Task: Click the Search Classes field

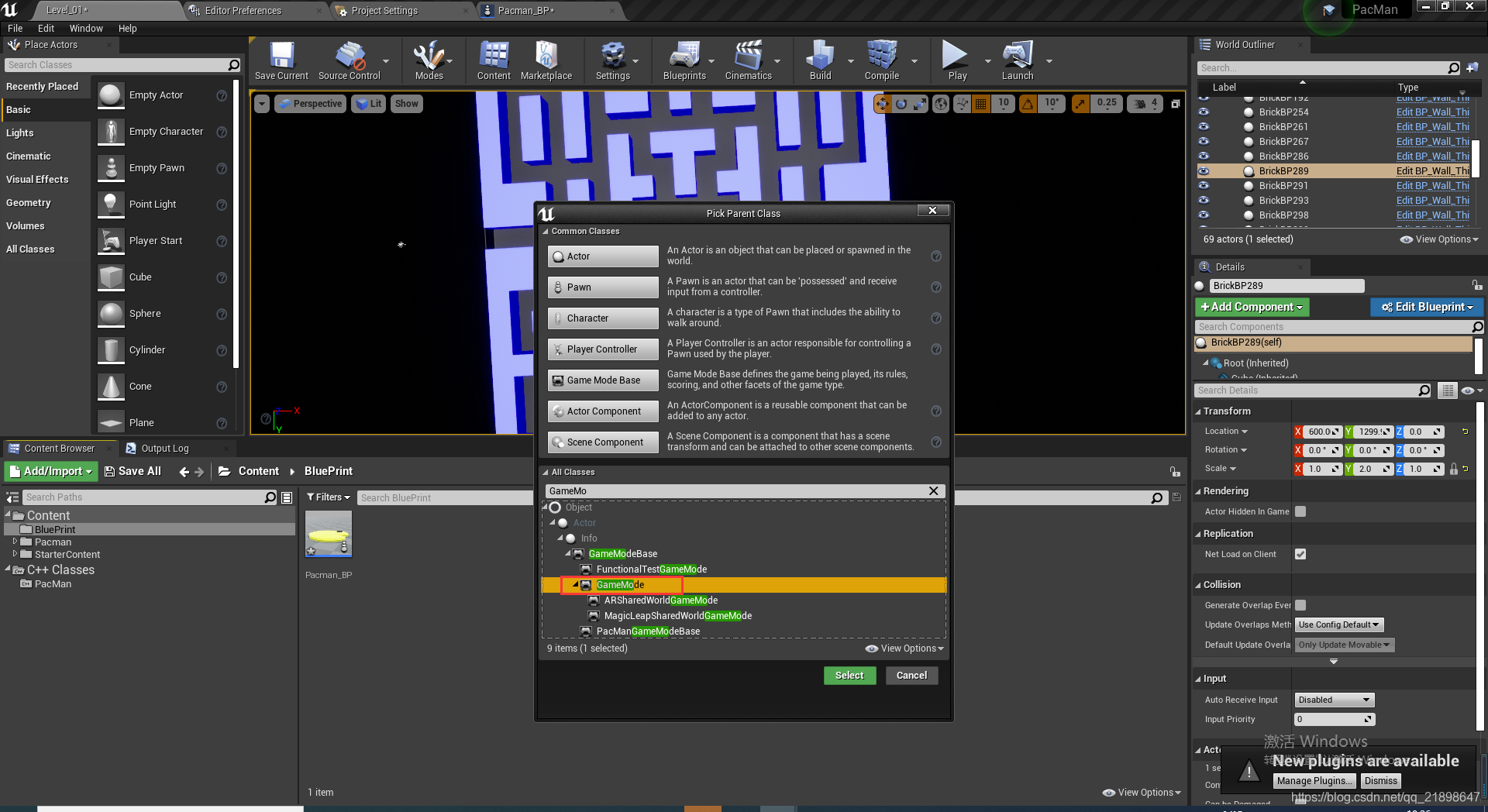Action: [122, 65]
